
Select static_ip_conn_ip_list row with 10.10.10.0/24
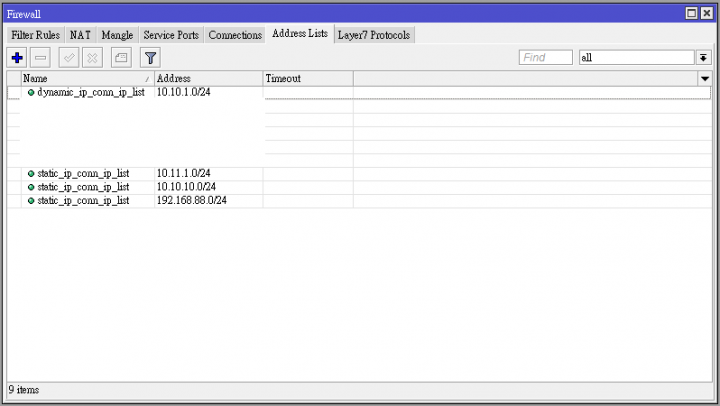point(359,187)
